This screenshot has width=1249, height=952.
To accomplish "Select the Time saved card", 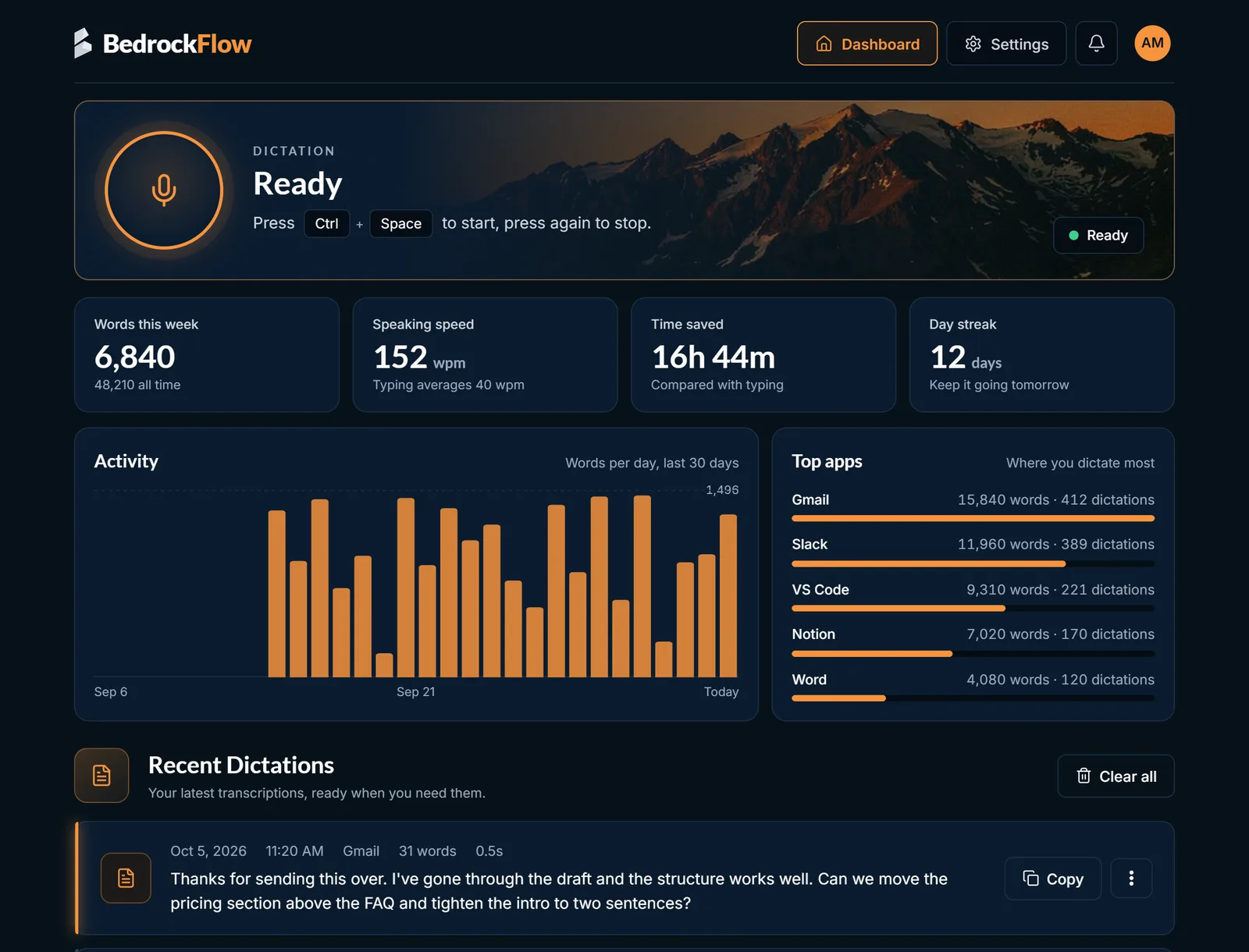I will [x=763, y=354].
